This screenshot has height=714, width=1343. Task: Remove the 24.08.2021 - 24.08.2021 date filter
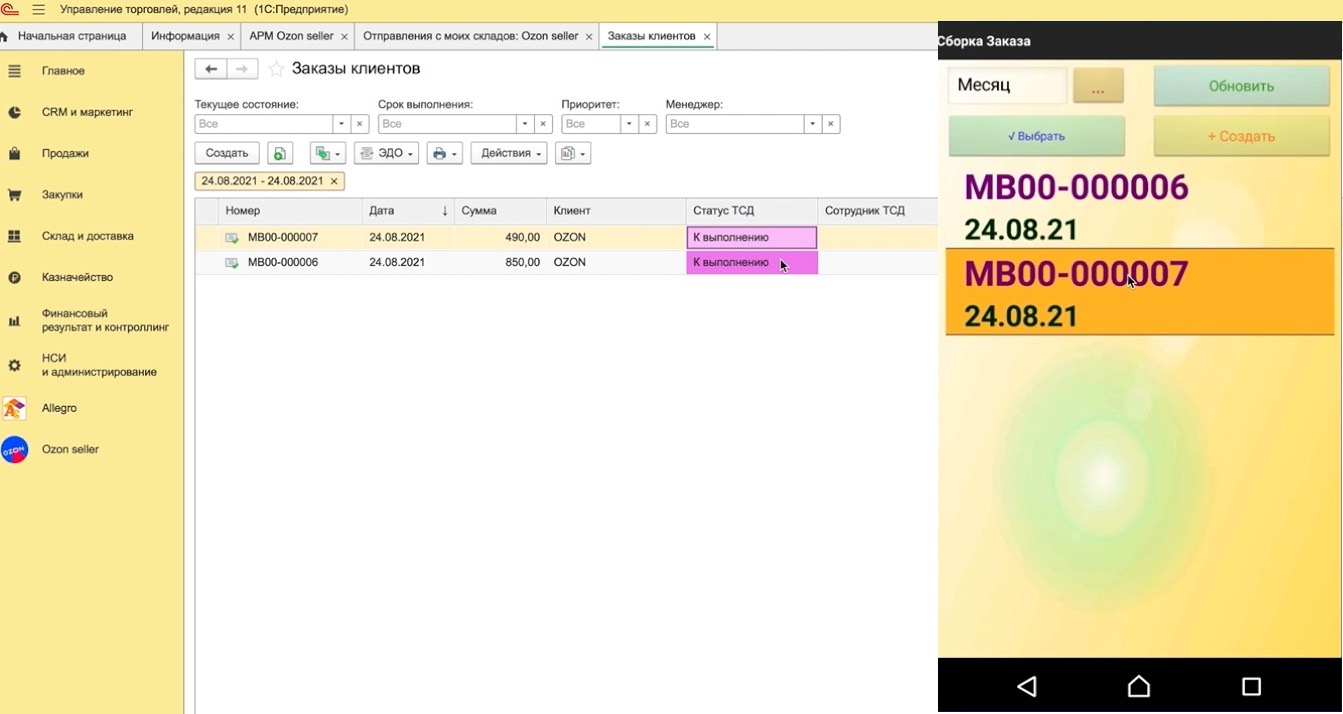pos(334,181)
